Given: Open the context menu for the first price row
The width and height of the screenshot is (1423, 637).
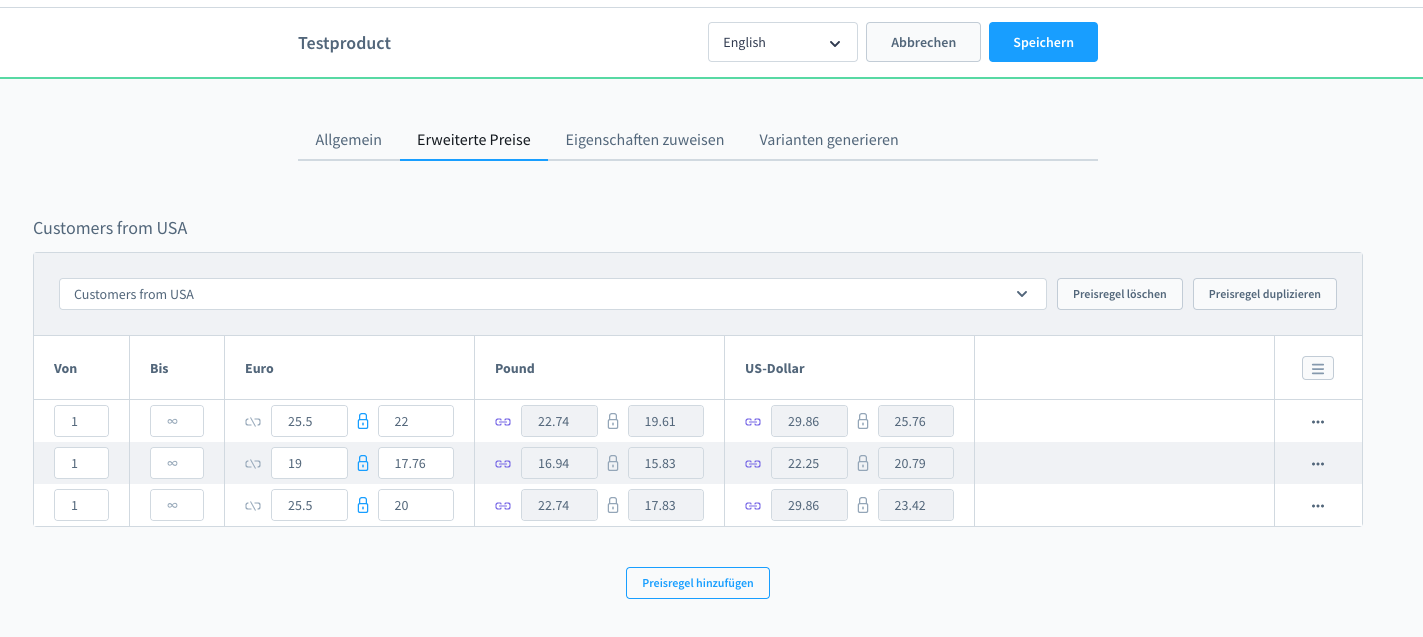Looking at the screenshot, I should pos(1317,421).
